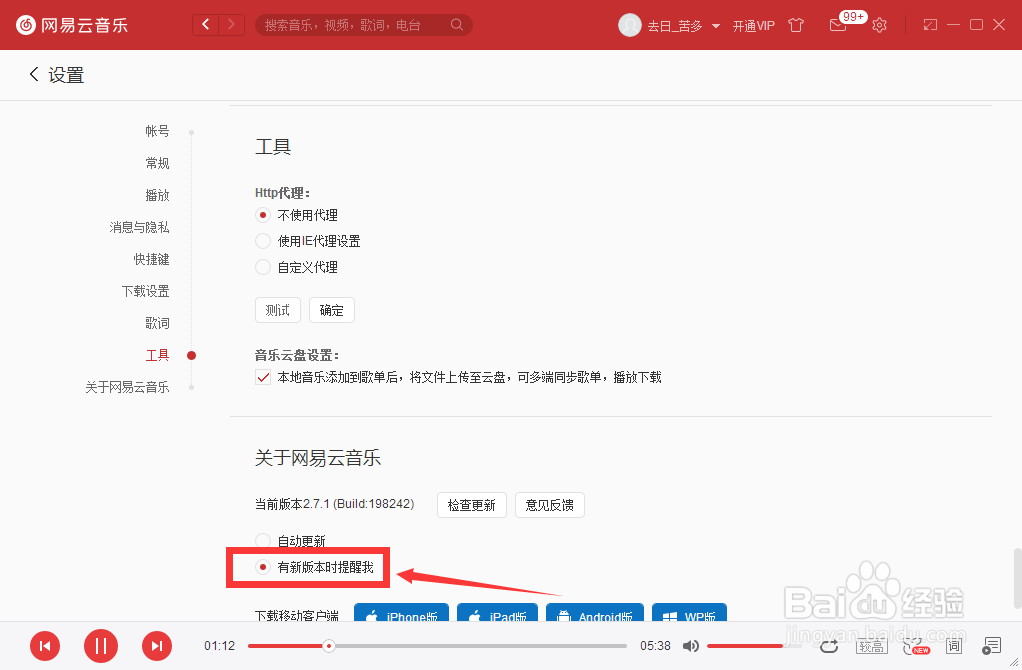Jump to 快捷键 settings section

[x=151, y=259]
